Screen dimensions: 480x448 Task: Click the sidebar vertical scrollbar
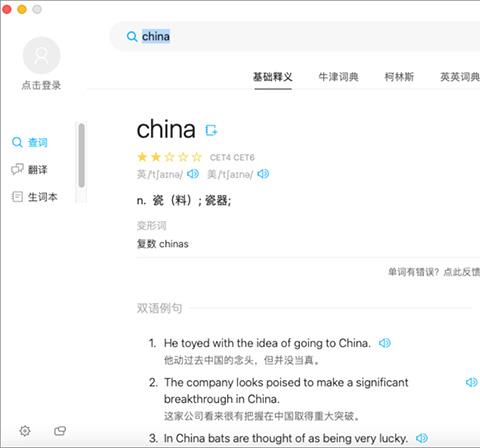click(81, 155)
